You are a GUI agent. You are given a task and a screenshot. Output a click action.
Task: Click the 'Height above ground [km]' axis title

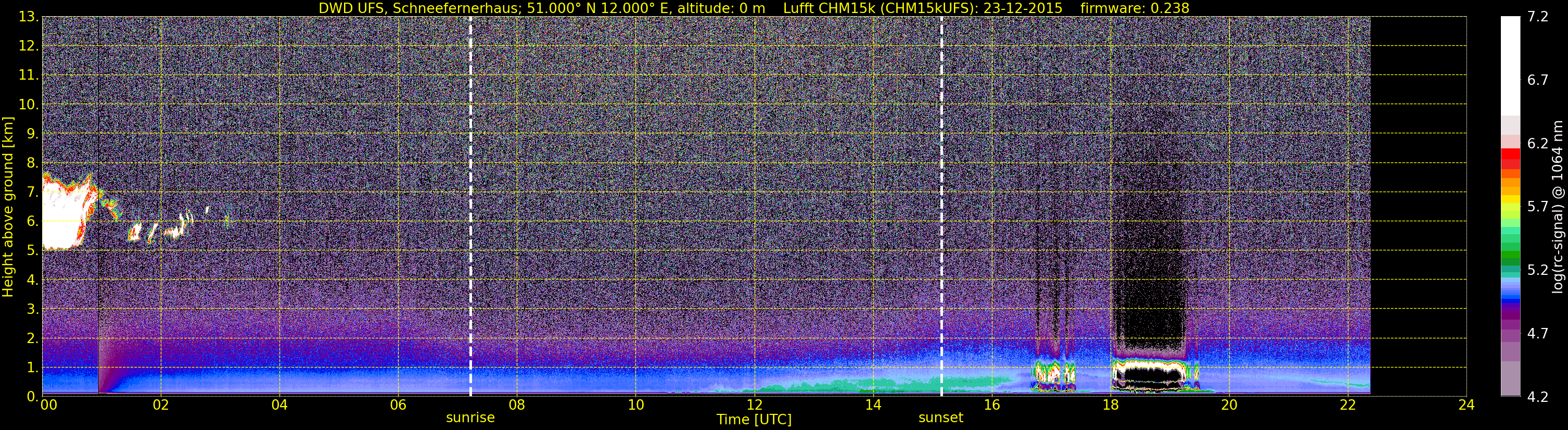click(x=8, y=207)
